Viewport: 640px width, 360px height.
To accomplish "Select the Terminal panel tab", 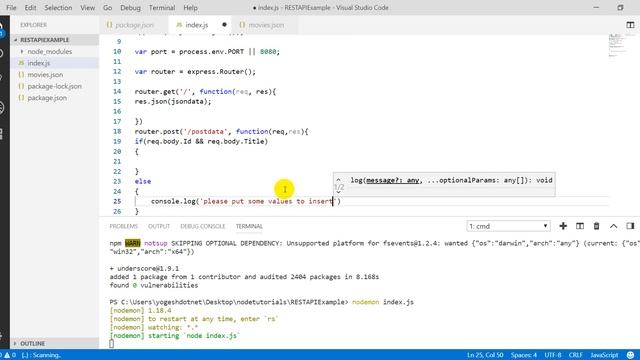I will tap(249, 226).
